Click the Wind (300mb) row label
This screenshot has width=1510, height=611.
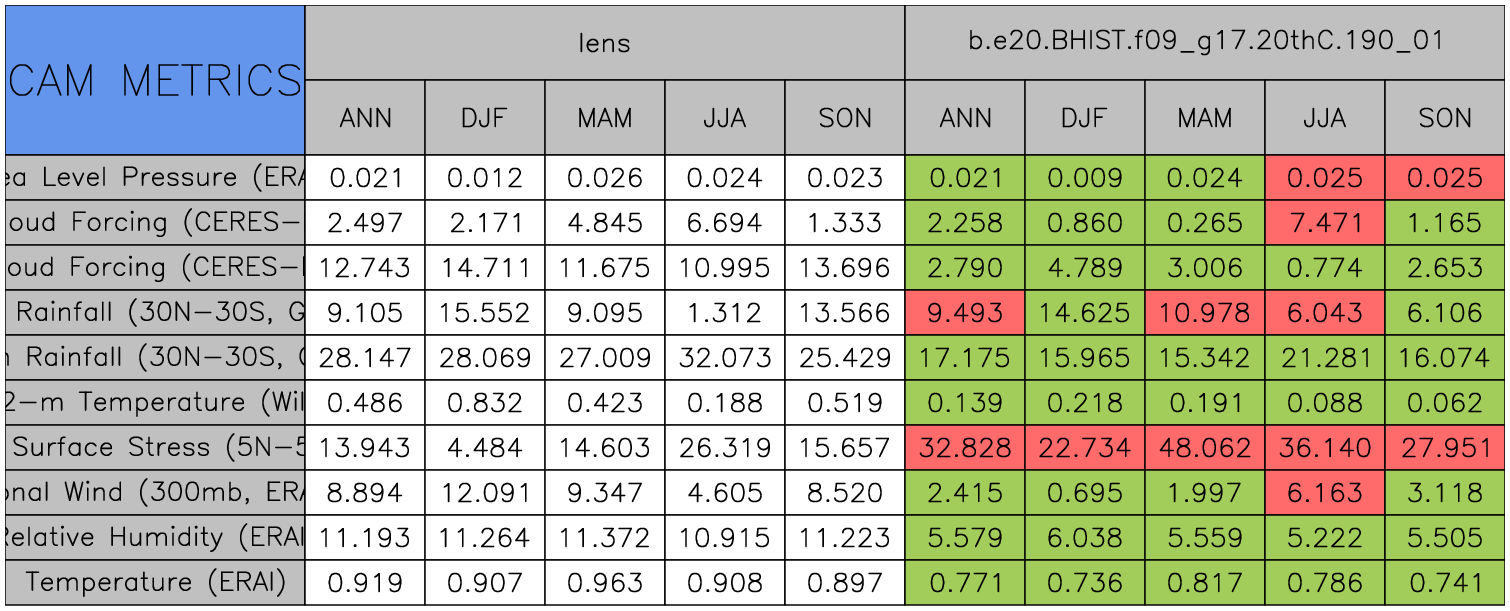(154, 492)
